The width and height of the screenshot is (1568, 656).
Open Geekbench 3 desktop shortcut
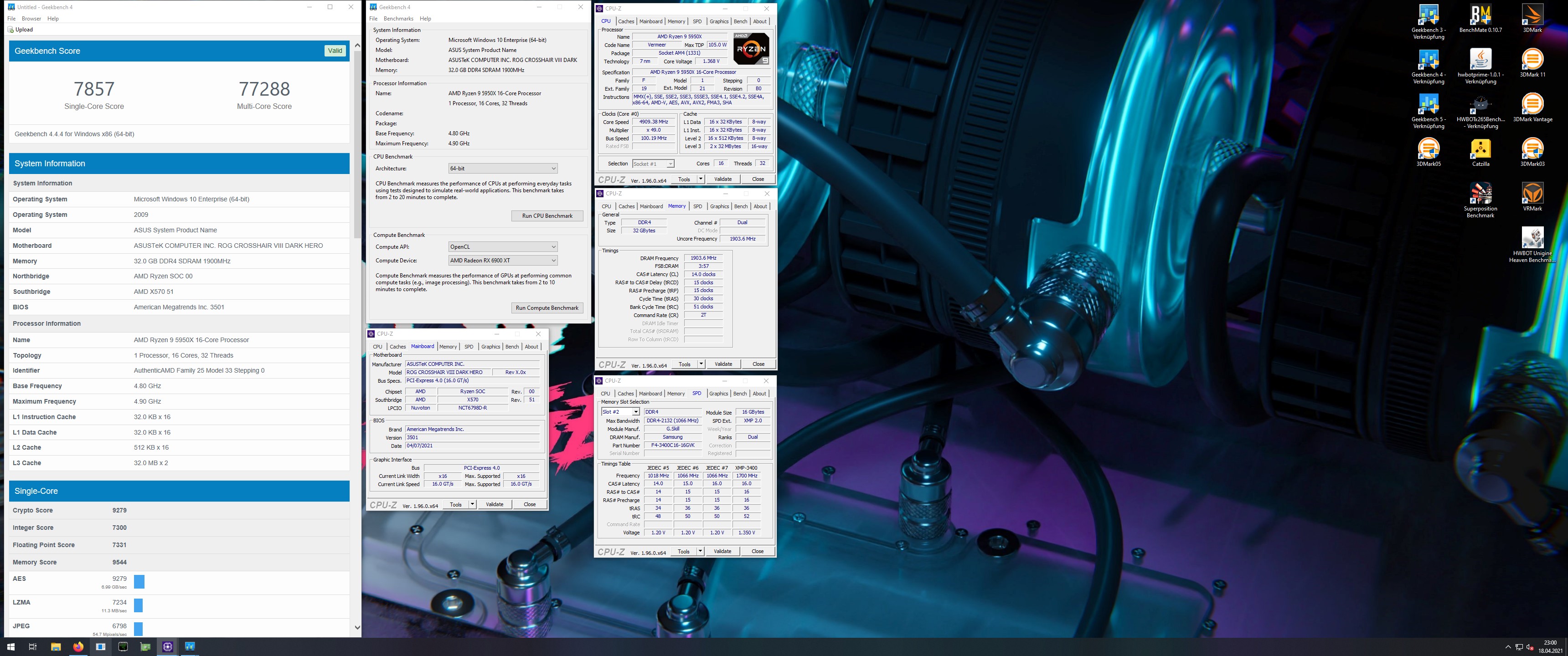(x=1428, y=22)
